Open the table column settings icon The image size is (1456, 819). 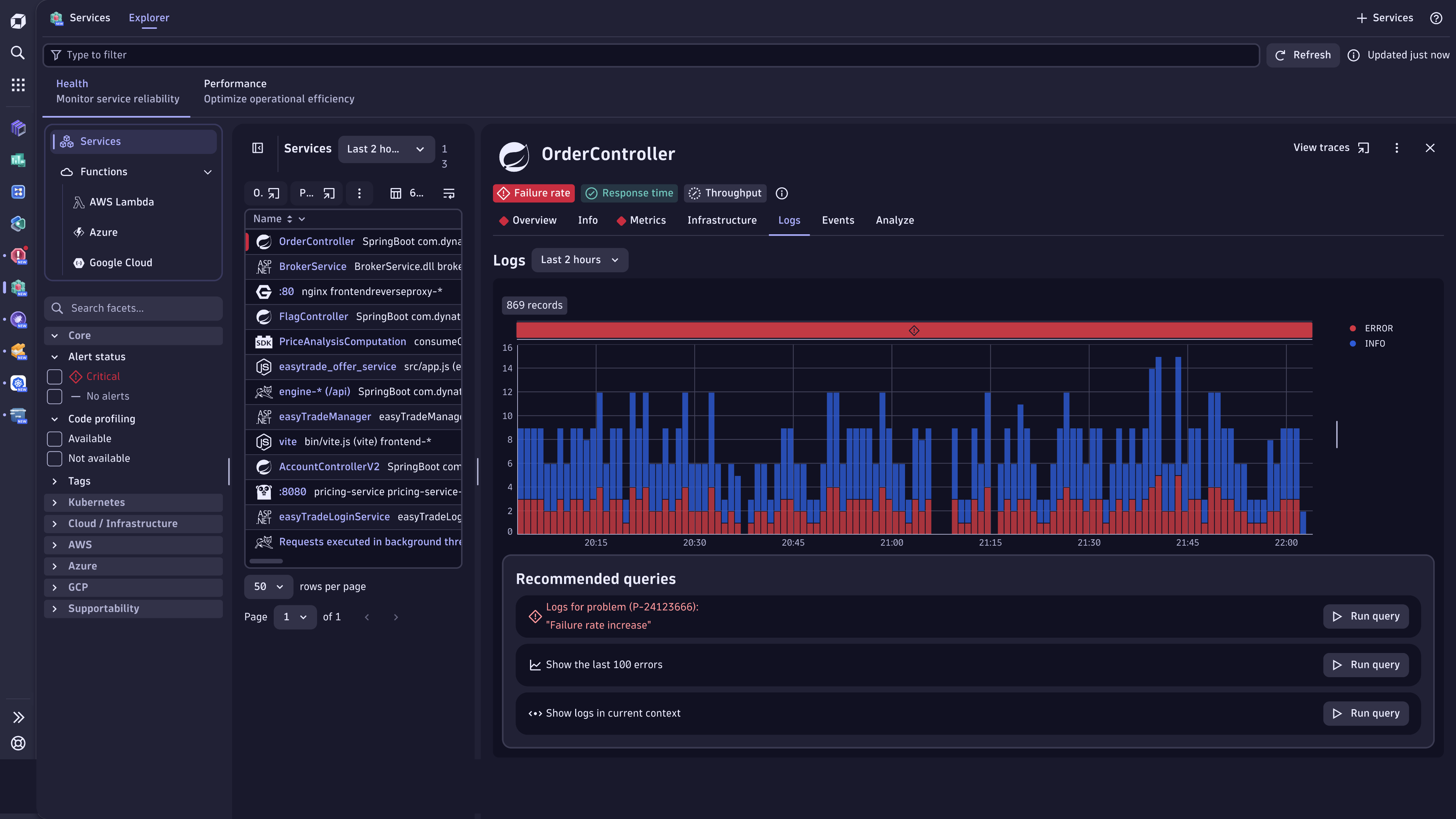pos(396,193)
